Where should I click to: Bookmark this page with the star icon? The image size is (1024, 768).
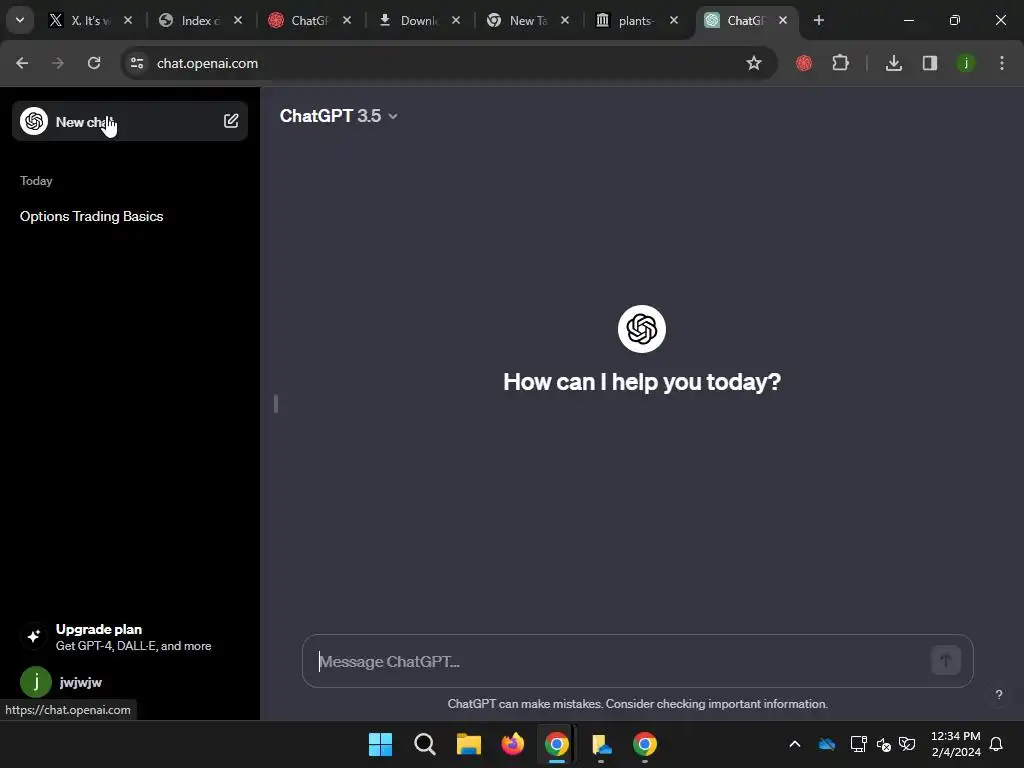(754, 63)
